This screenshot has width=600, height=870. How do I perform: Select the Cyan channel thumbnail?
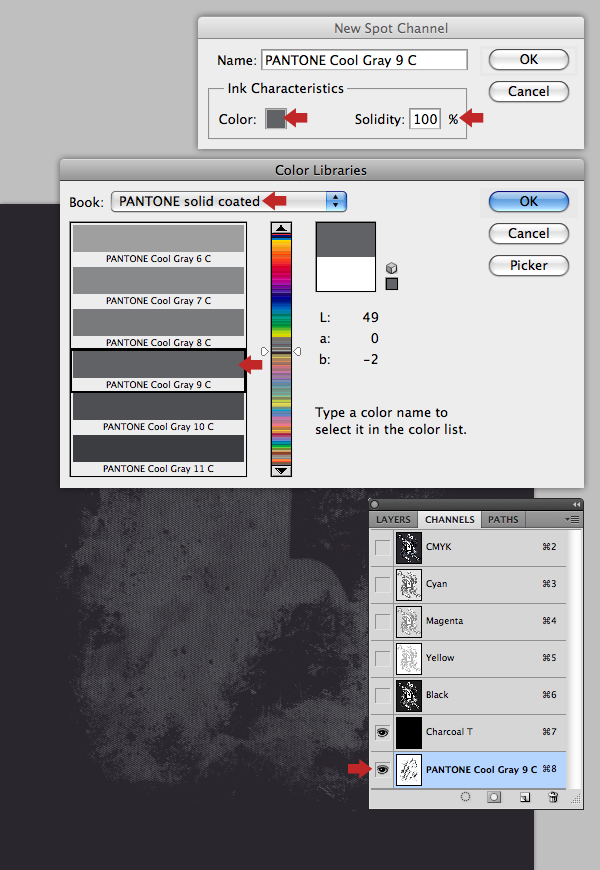point(409,584)
